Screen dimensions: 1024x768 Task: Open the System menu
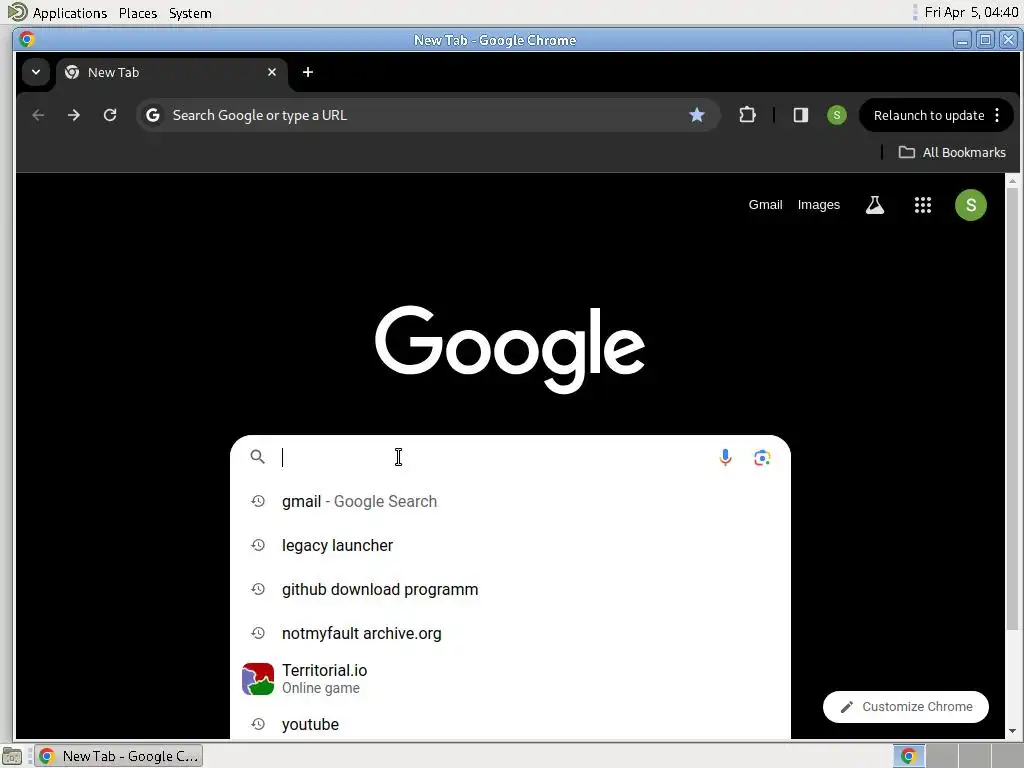[190, 13]
